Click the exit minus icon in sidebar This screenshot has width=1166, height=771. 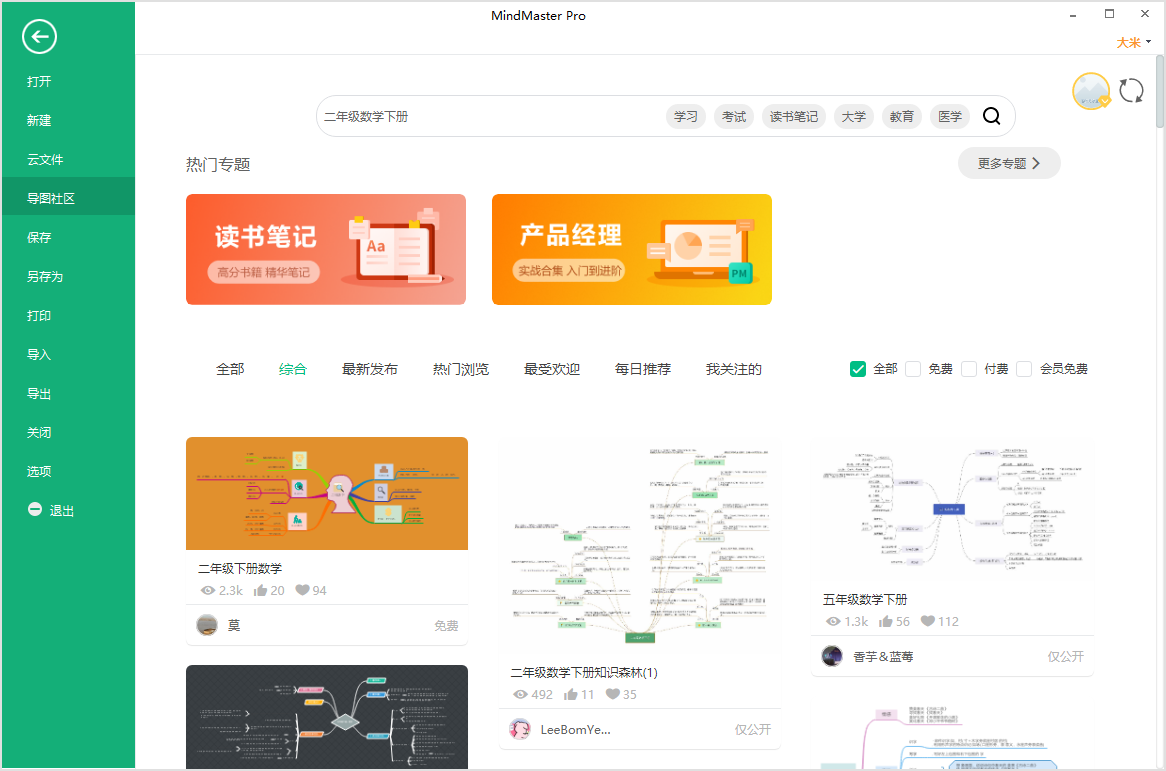click(34, 509)
